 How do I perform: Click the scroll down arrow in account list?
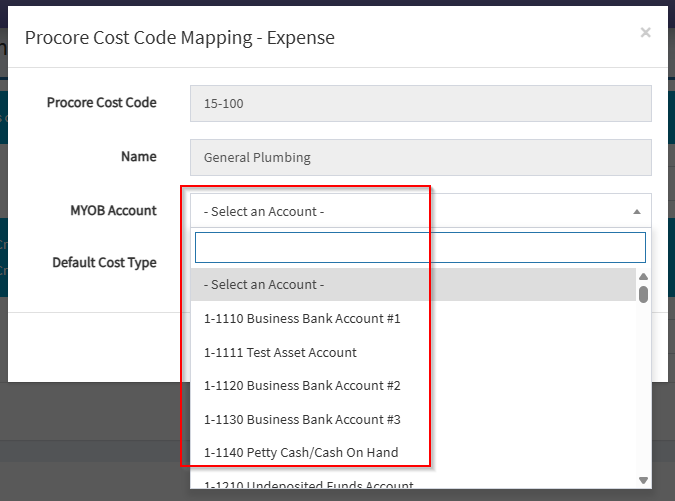click(643, 480)
